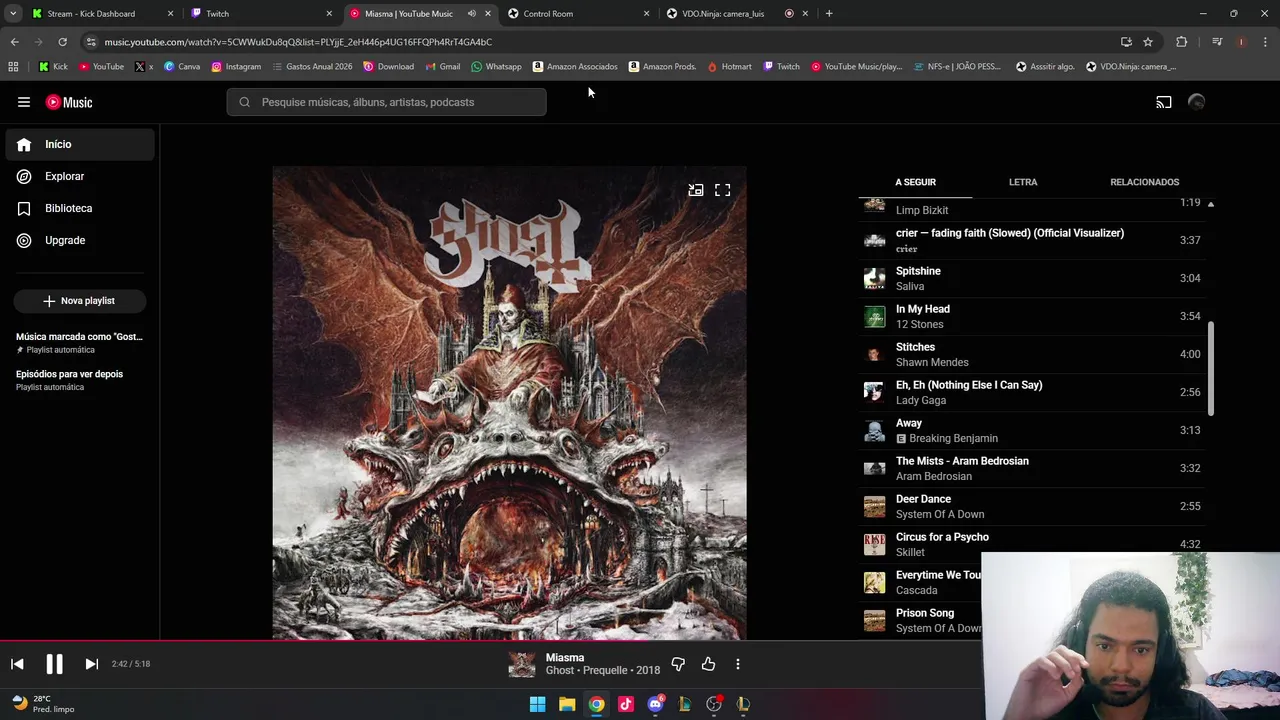The width and height of the screenshot is (1280, 720).
Task: Play Away by Breaking Benjamin
Action: [1033, 430]
